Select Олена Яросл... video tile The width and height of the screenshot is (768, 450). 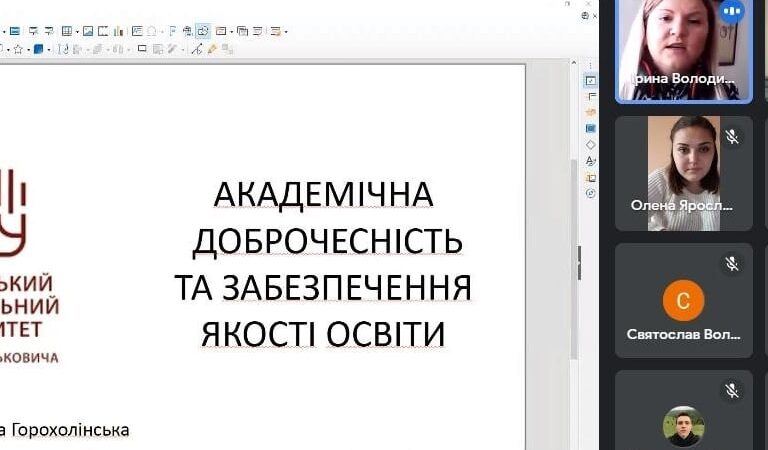coord(684,173)
